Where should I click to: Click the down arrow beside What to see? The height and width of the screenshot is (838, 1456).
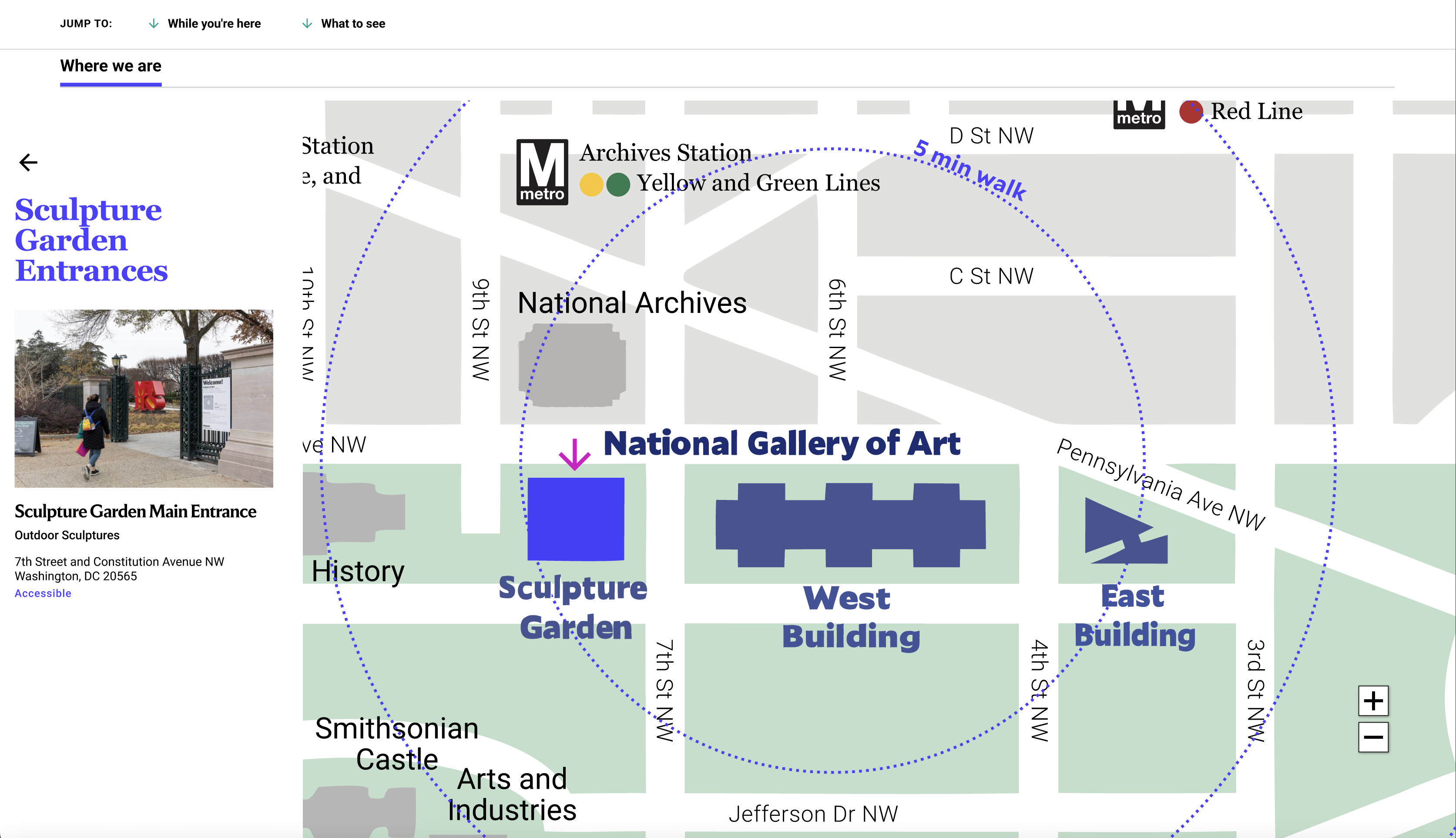(x=307, y=23)
